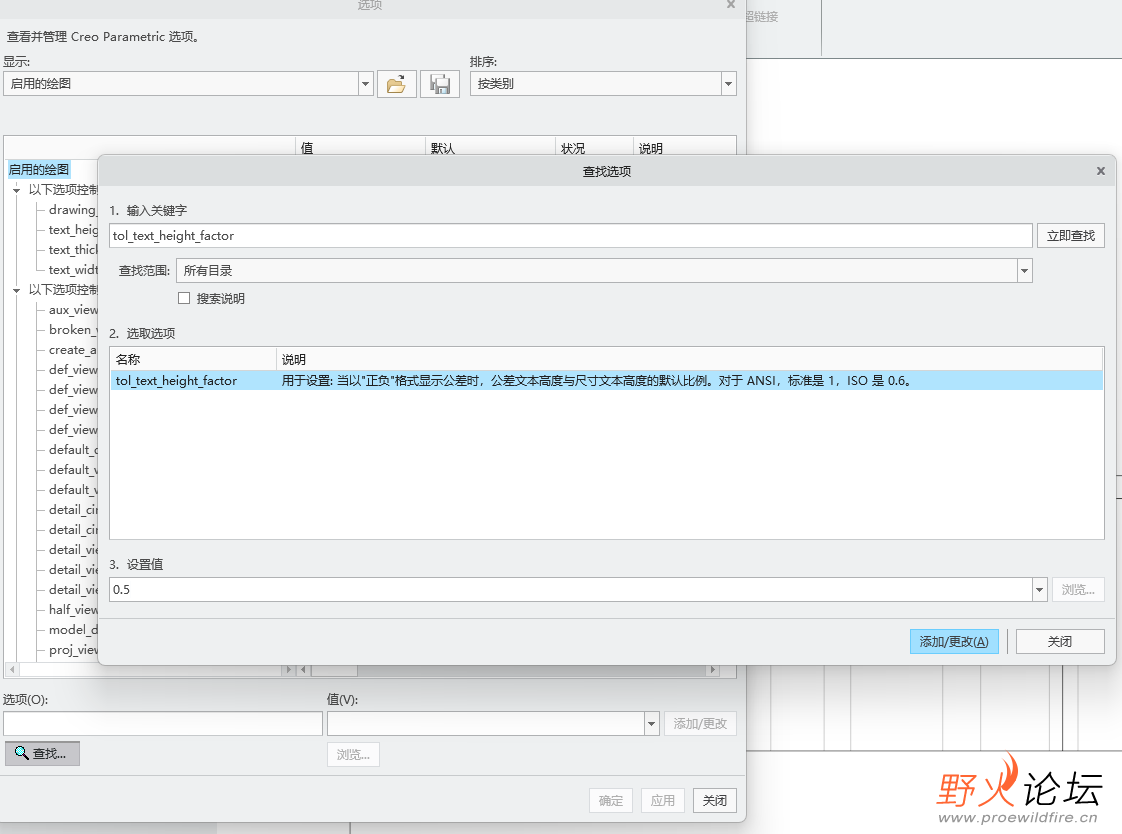Collapse the second 以下选项控制 tree group
This screenshot has height=834, width=1122.
[16, 290]
